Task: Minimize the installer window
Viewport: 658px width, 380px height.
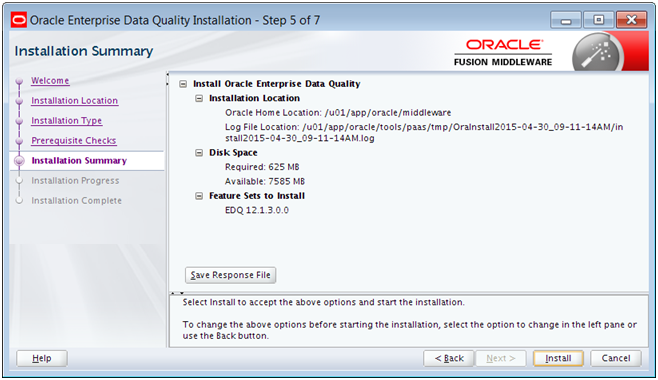Action: tap(566, 20)
